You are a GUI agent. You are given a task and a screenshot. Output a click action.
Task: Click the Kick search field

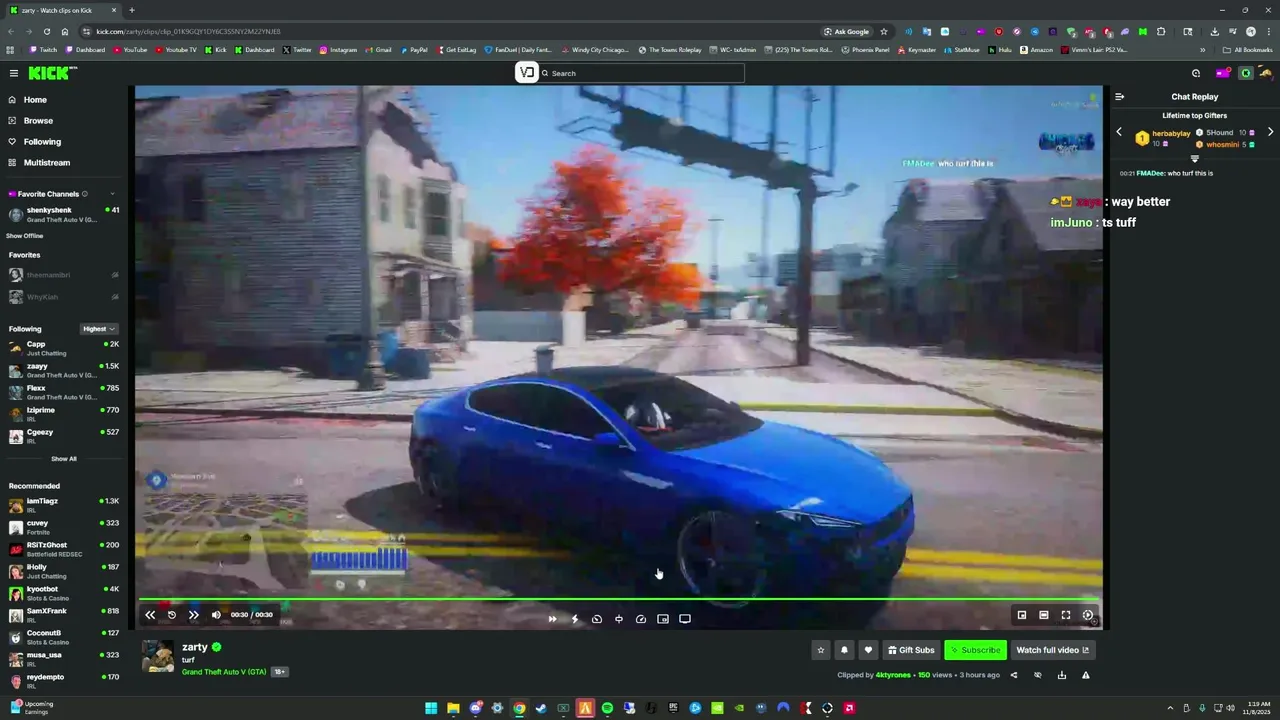[x=641, y=73]
